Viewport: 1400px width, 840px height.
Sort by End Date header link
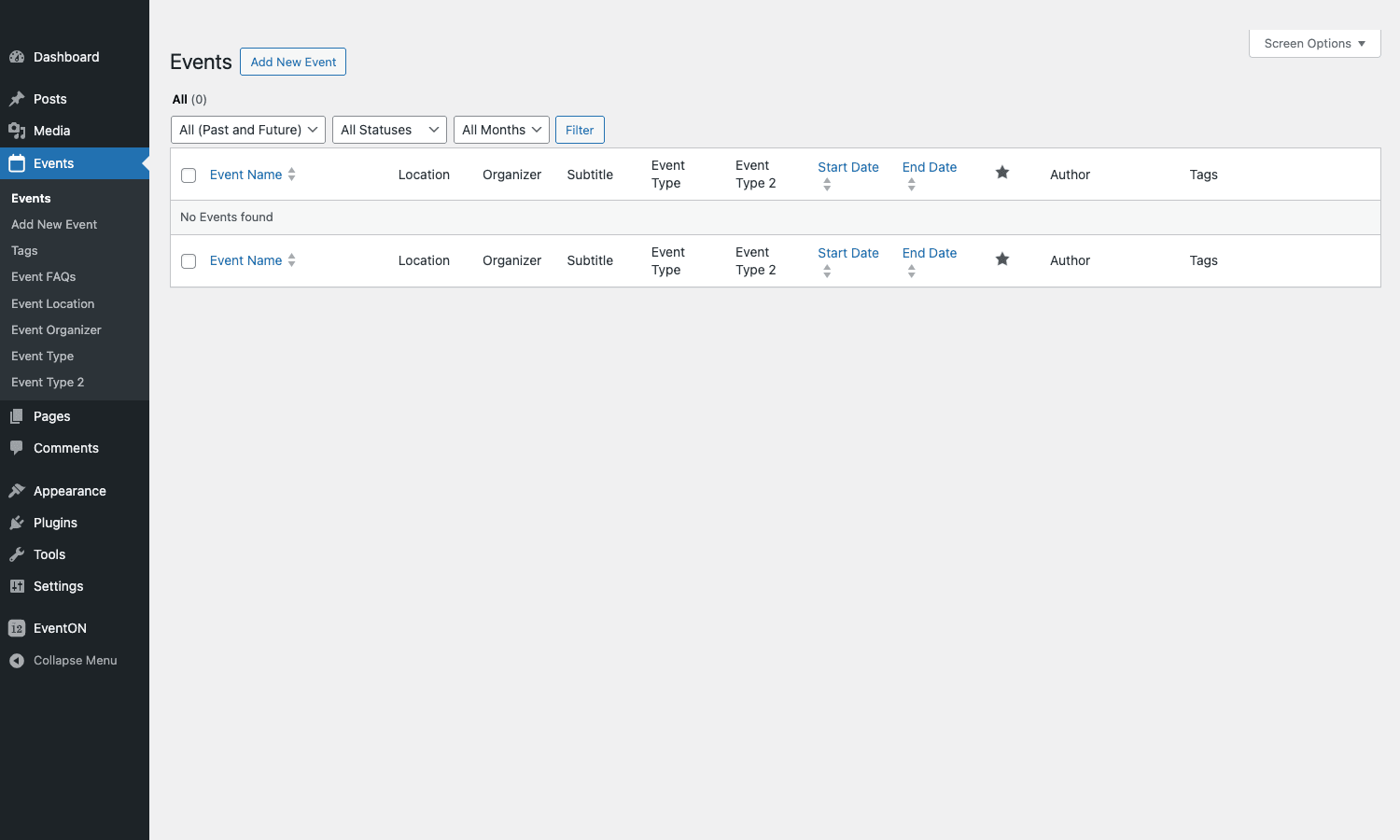coord(930,167)
